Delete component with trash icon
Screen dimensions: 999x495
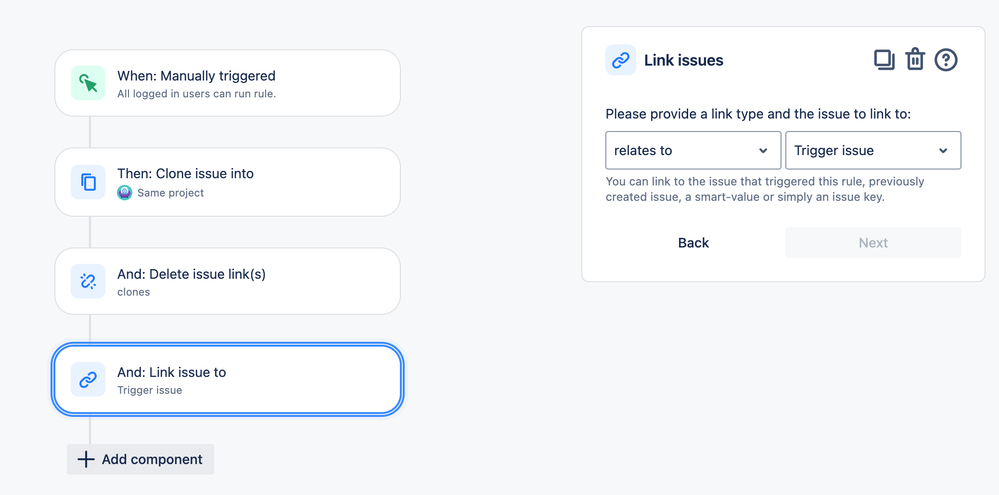click(x=915, y=60)
